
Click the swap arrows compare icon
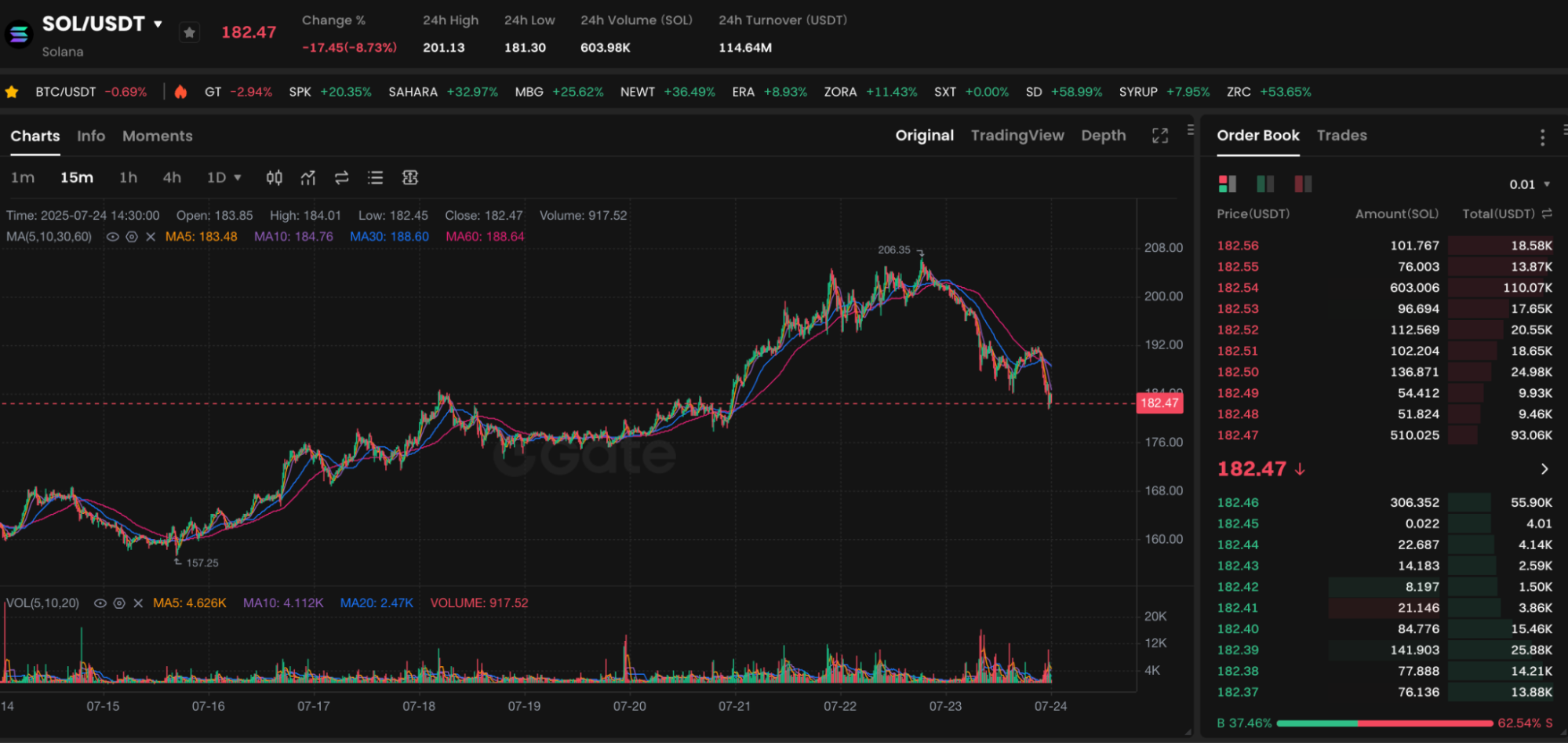(x=341, y=178)
